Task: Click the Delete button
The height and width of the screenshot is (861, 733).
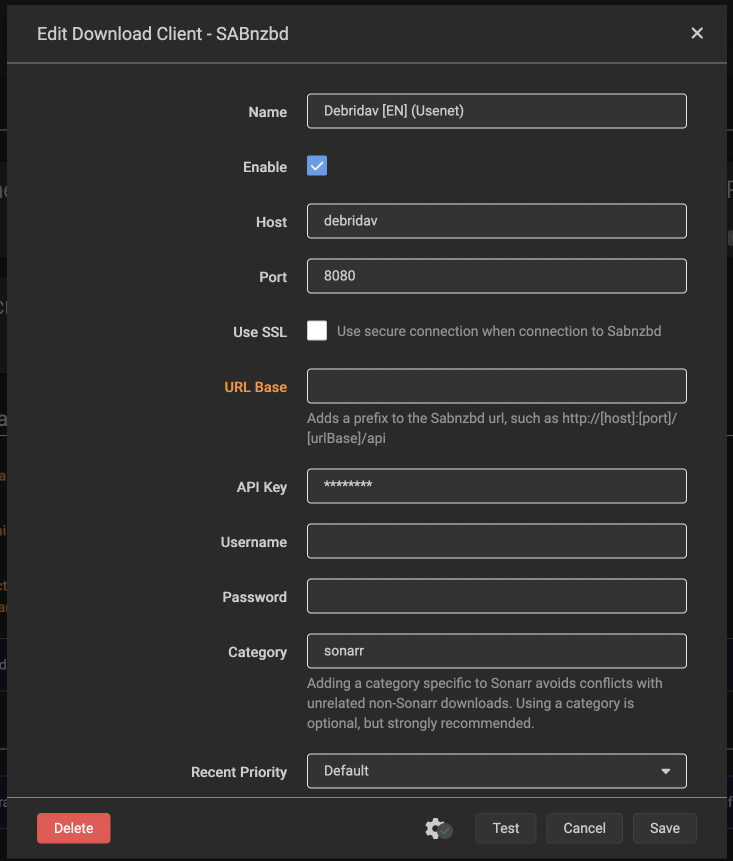Action: 74,828
